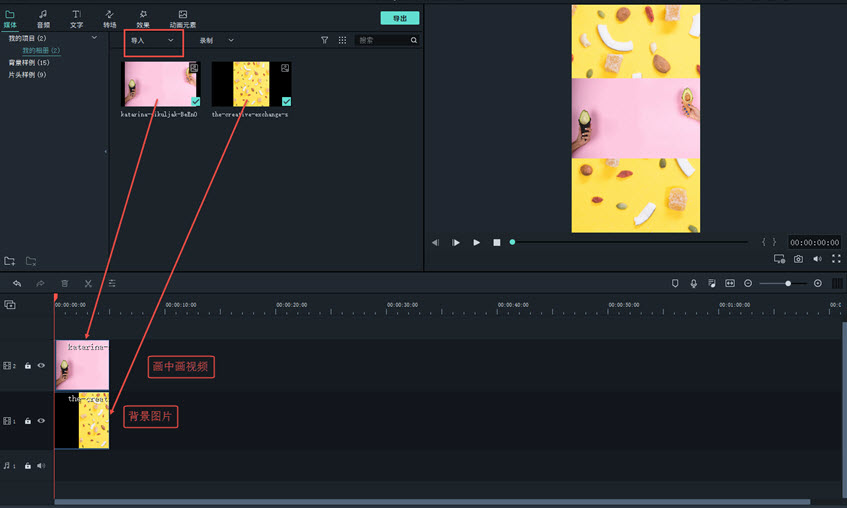Hide video track 2 with eye icon
847x508 pixels.
(42, 366)
